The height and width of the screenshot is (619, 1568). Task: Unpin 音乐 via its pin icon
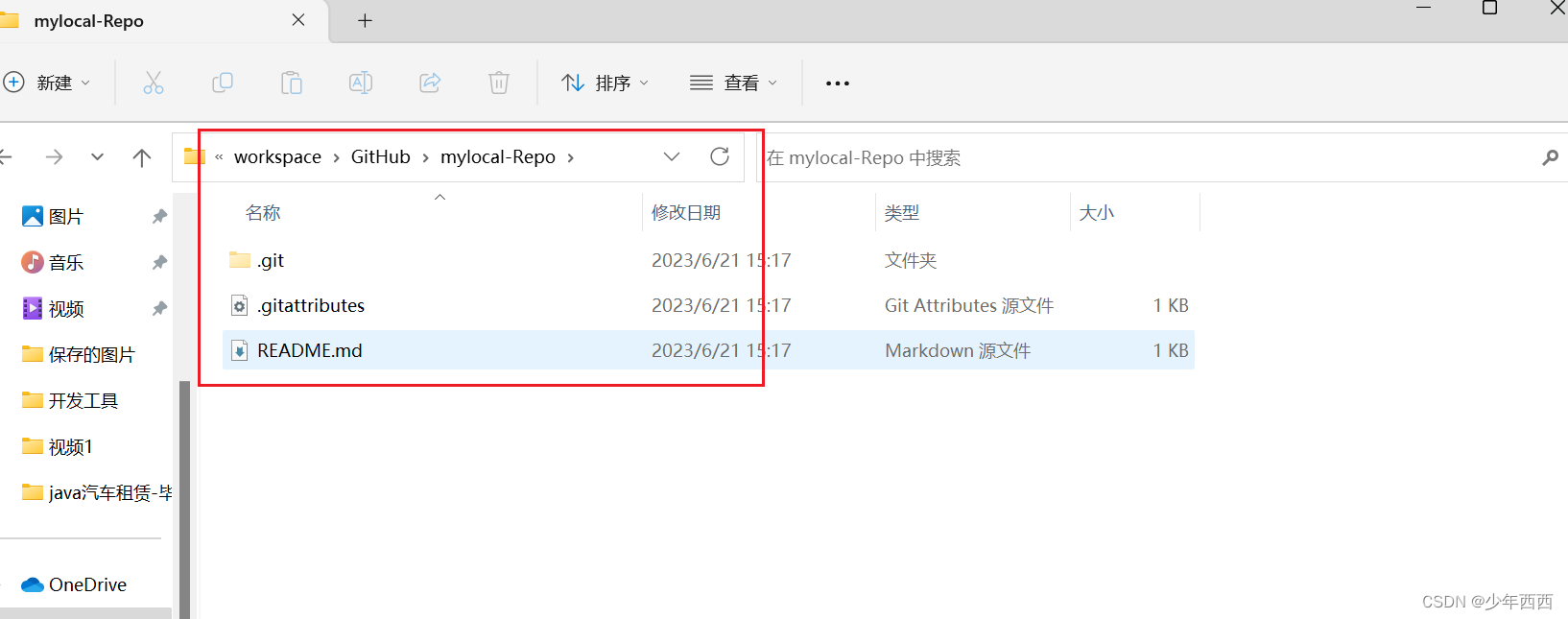coord(159,263)
